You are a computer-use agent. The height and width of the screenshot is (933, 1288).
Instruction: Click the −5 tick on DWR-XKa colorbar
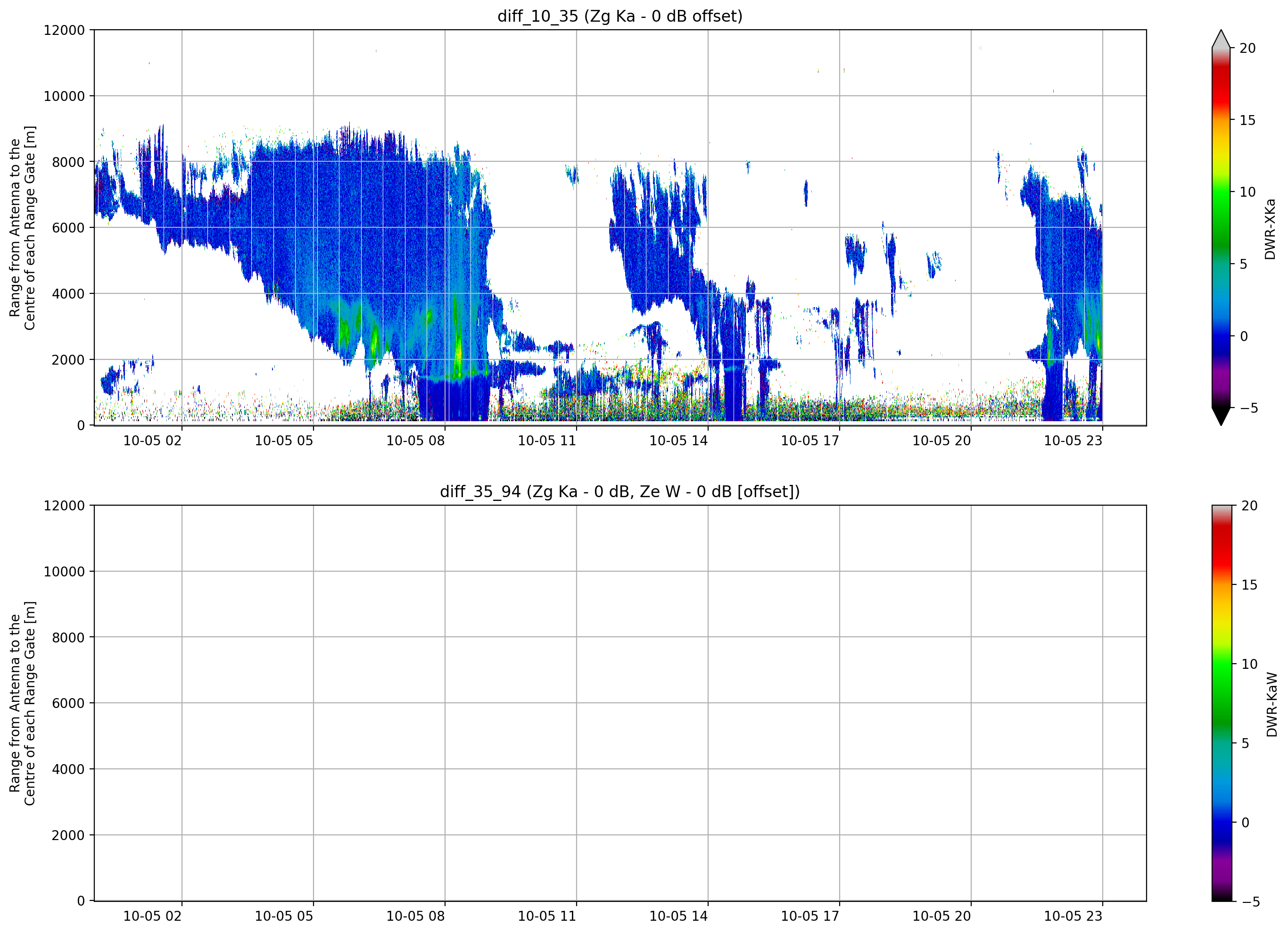[1249, 408]
